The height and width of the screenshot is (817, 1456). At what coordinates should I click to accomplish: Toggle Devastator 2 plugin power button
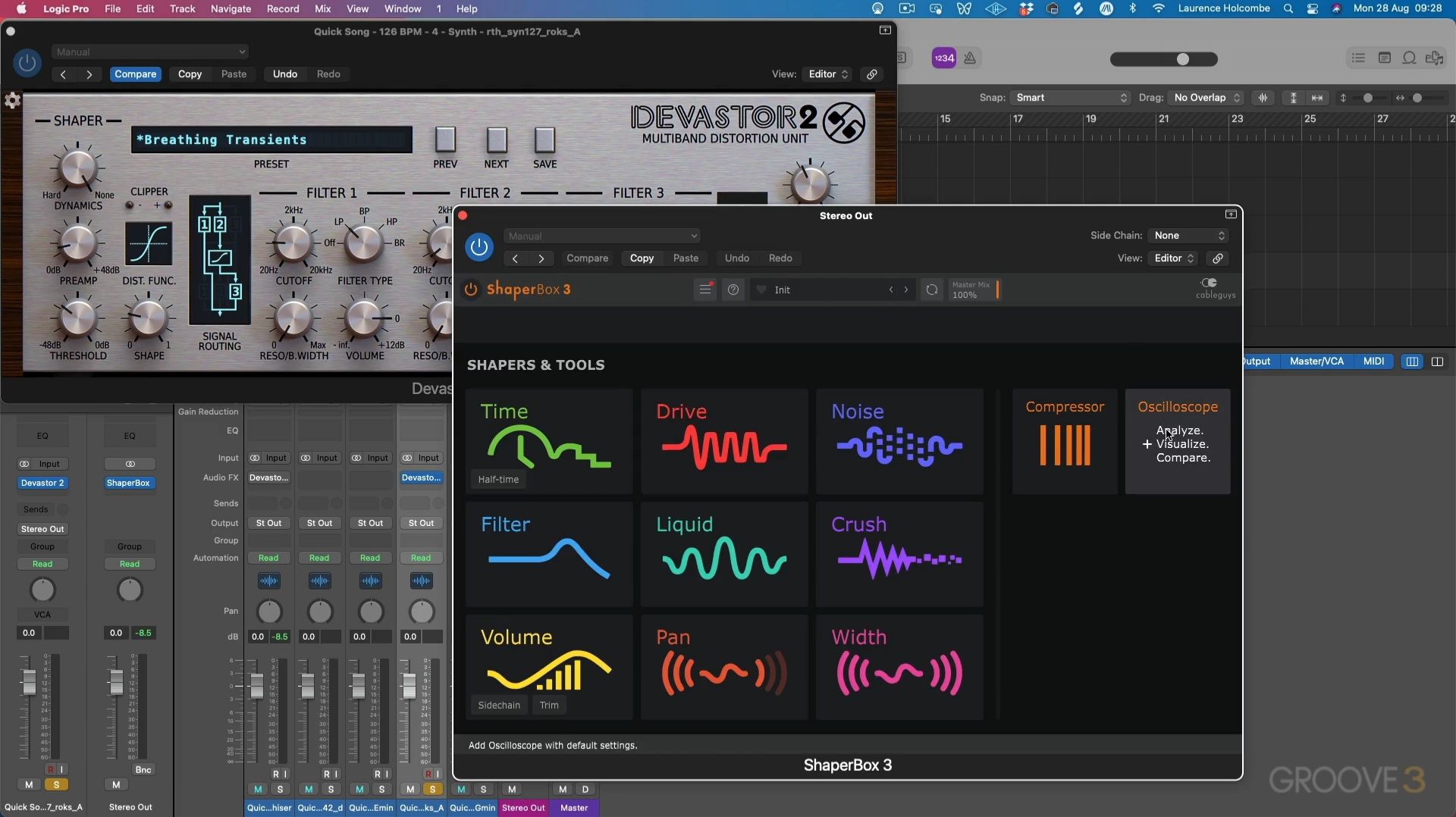[27, 63]
